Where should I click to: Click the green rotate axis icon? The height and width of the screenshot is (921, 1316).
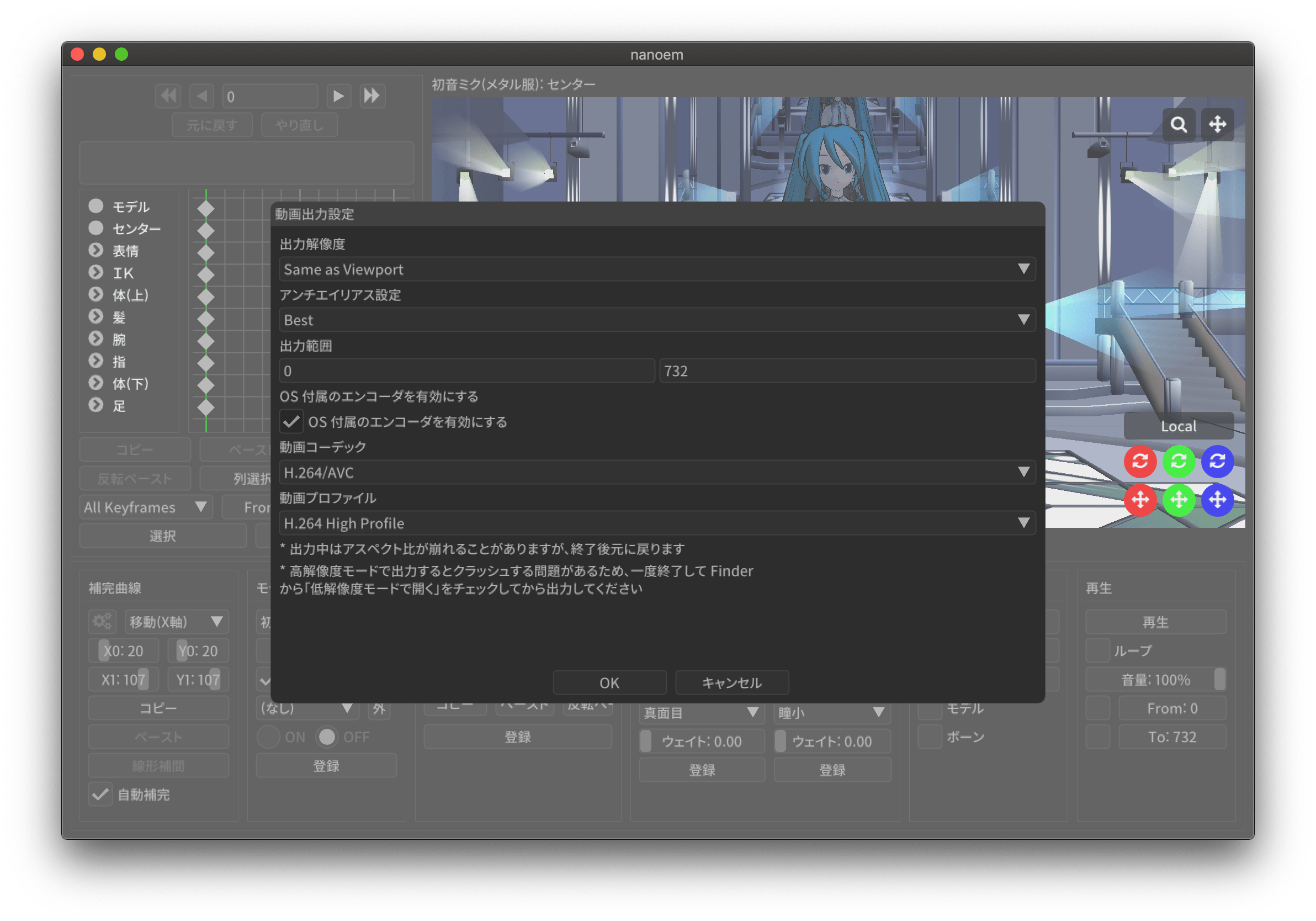[x=1179, y=461]
